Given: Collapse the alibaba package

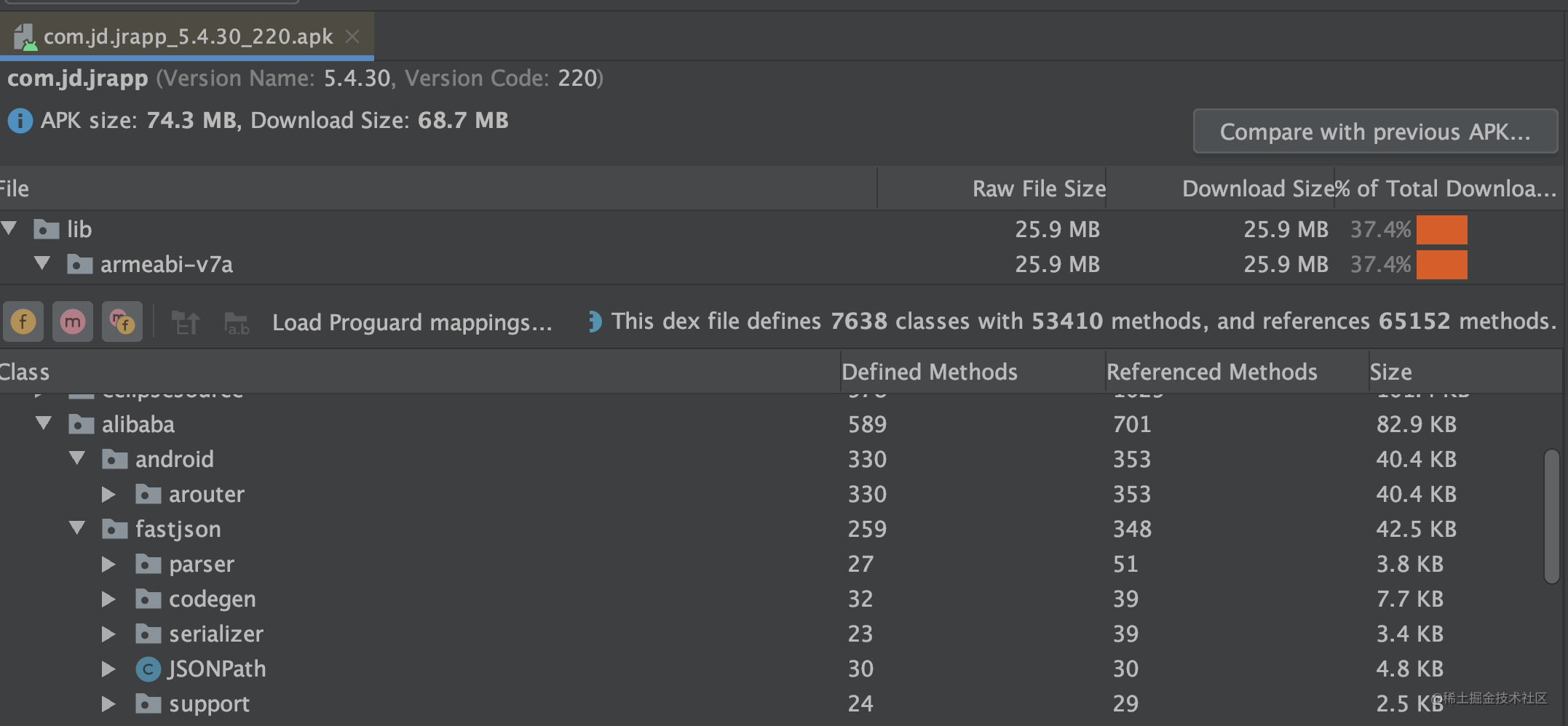Looking at the screenshot, I should (44, 423).
